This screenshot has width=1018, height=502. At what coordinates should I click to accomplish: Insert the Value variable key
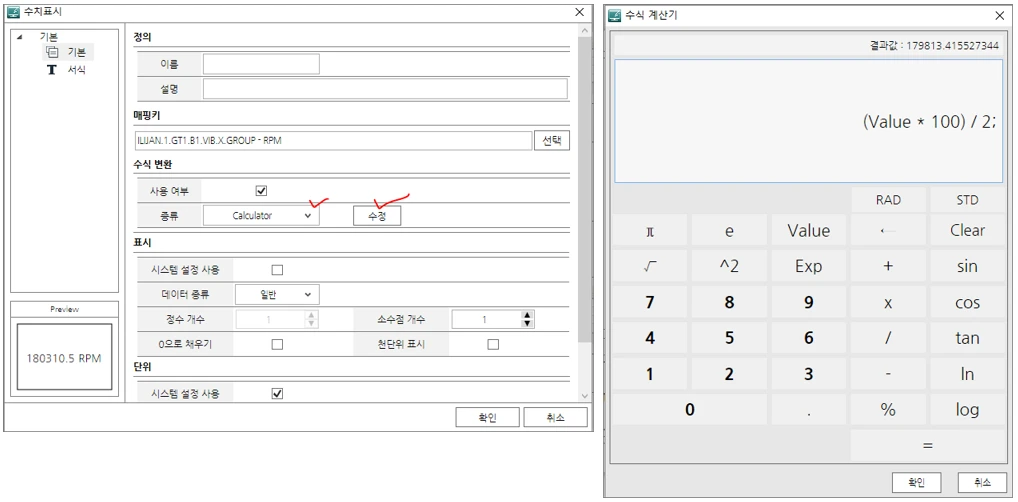point(808,231)
